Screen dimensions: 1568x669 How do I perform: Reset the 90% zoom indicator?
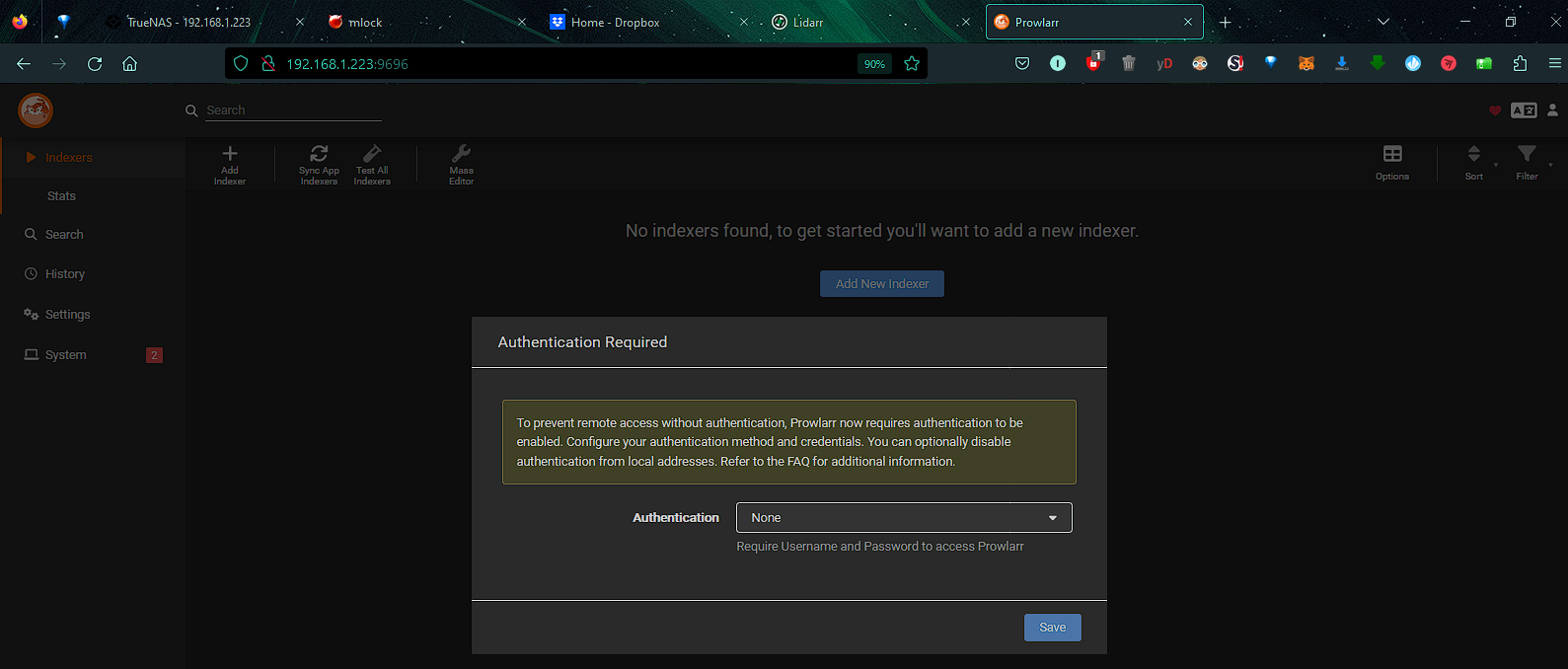[x=874, y=64]
